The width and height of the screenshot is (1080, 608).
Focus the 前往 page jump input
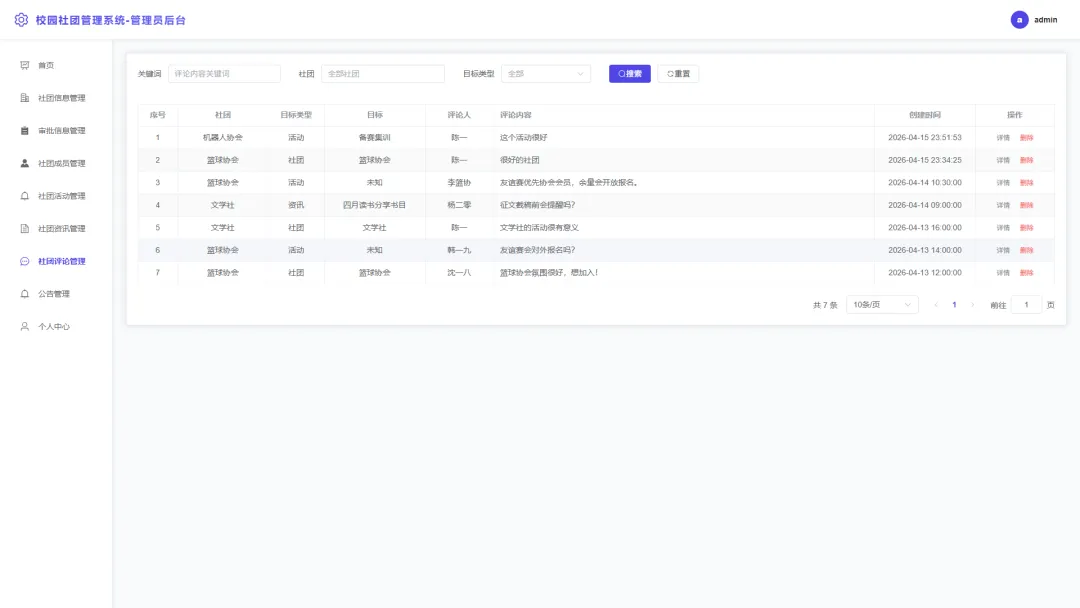click(1026, 305)
